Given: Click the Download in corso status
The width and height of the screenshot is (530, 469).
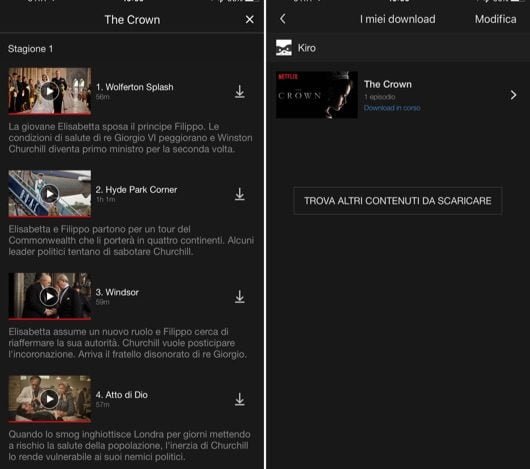Looking at the screenshot, I should pos(392,108).
